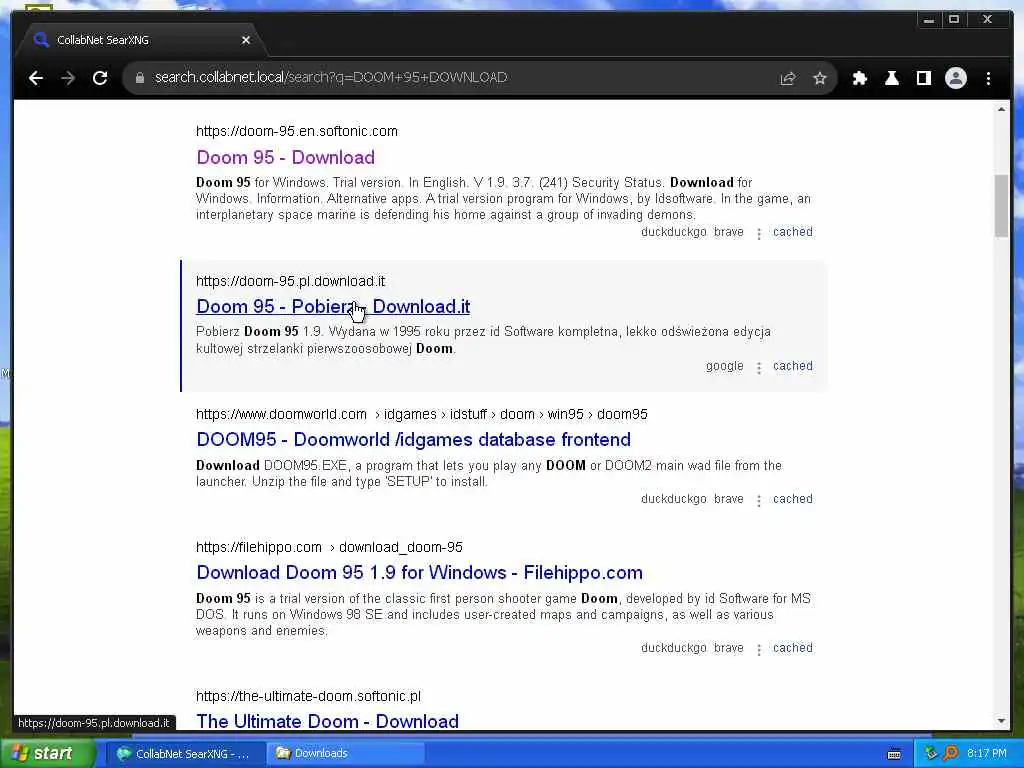1024x768 pixels.
Task: Open the Windows start menu
Action: tap(47, 753)
